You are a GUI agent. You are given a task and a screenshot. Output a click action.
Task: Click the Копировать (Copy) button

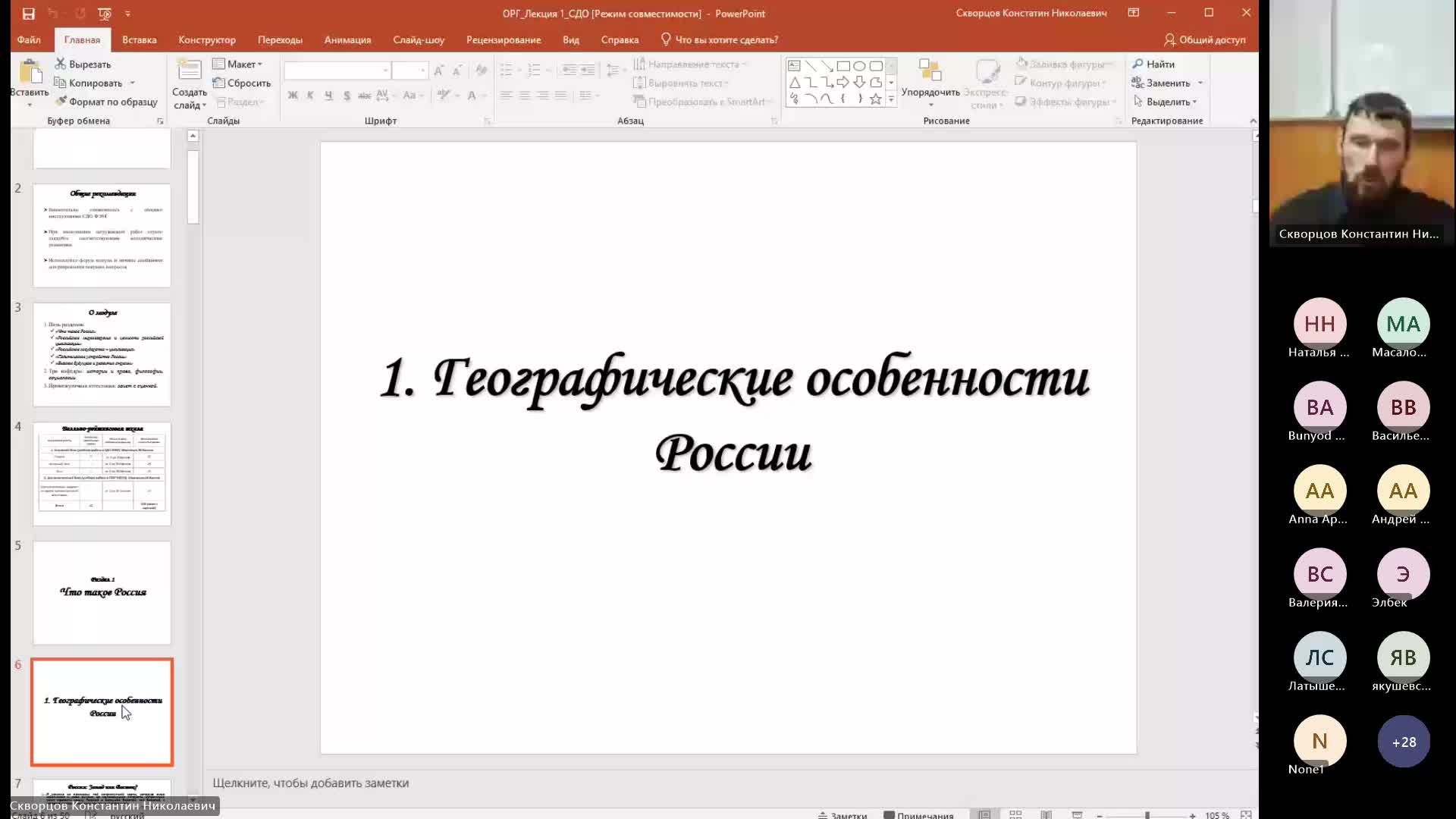pyautogui.click(x=88, y=83)
